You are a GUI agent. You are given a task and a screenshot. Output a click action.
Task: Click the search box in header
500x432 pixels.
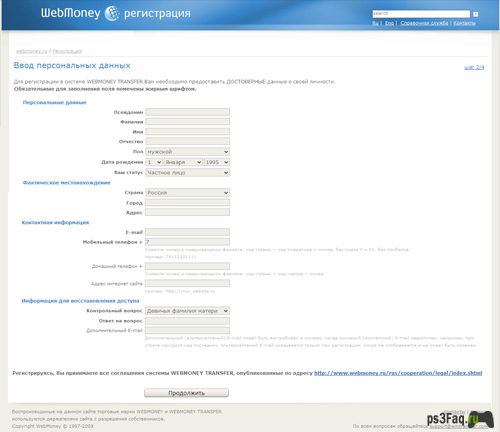point(421,14)
